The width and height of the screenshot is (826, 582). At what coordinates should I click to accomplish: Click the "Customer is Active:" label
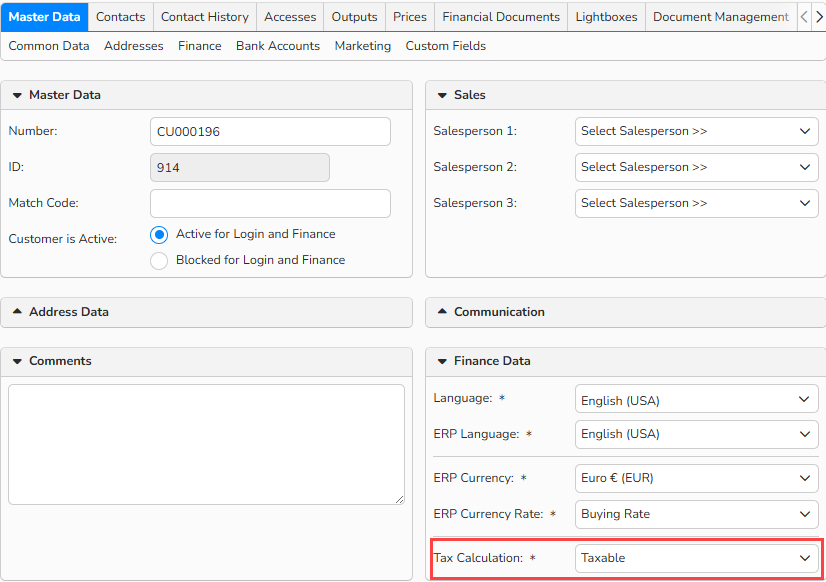point(63,239)
